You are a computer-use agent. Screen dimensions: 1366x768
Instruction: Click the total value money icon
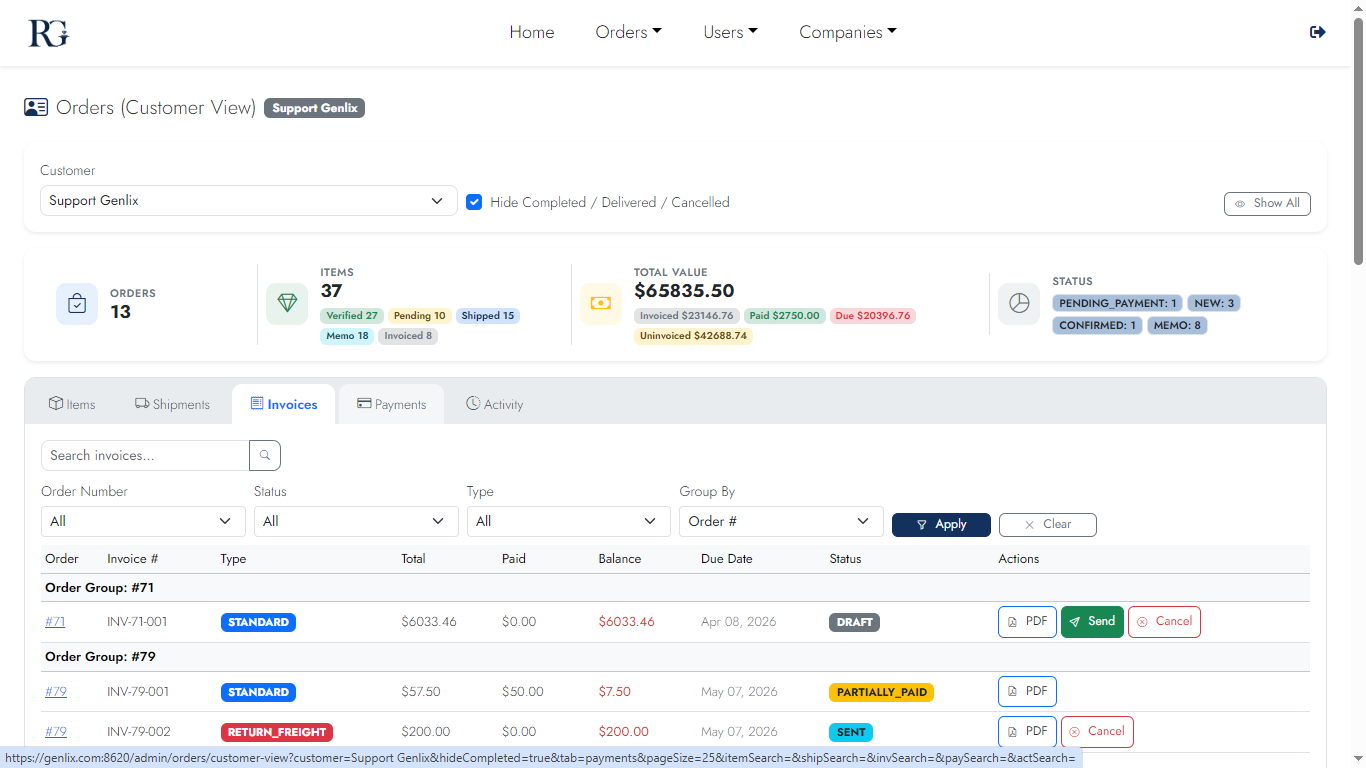pyautogui.click(x=601, y=304)
